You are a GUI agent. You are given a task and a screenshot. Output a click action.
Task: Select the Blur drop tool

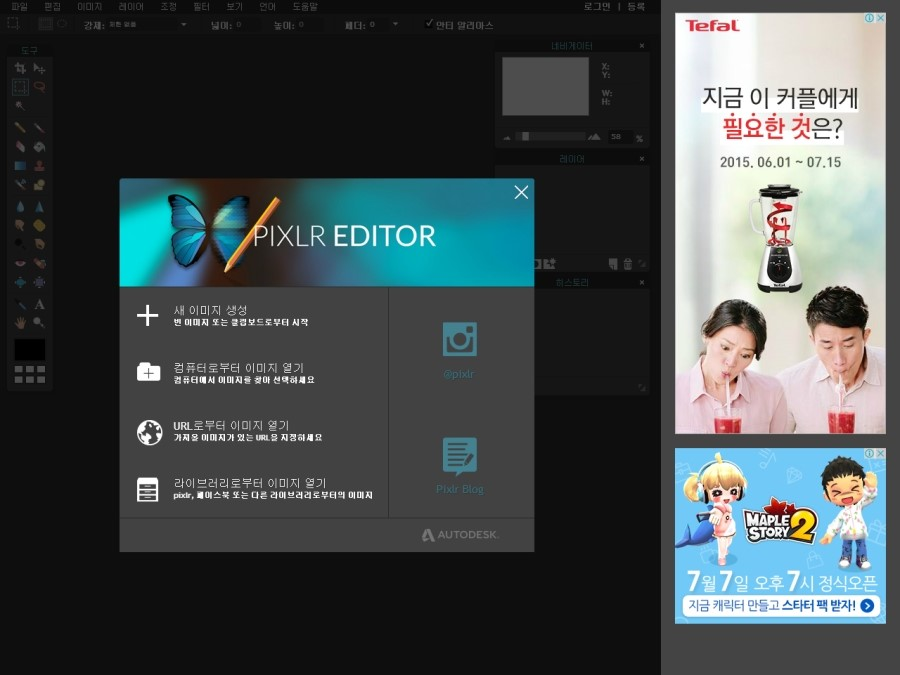(20, 207)
